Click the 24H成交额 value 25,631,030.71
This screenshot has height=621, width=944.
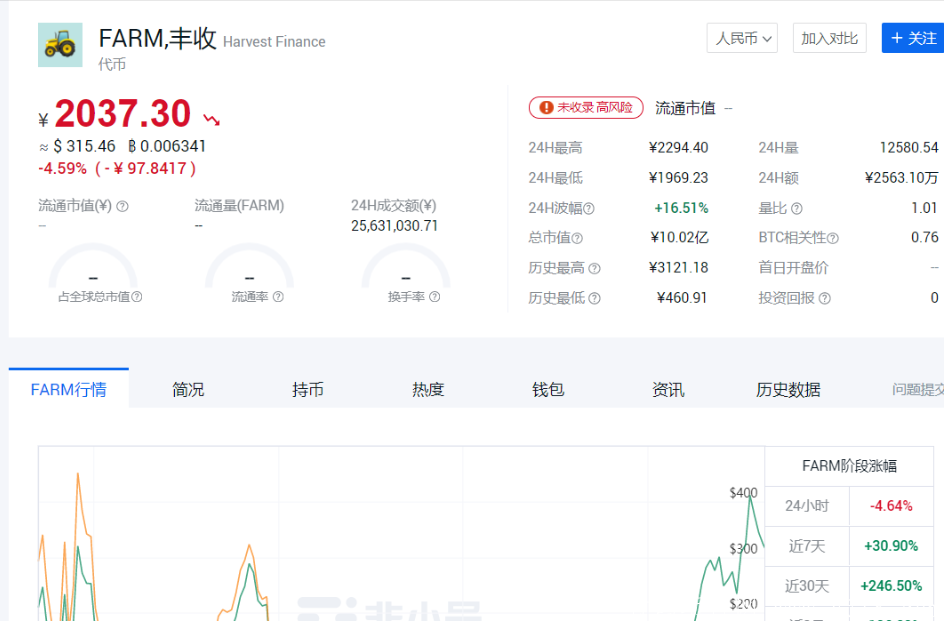(394, 226)
